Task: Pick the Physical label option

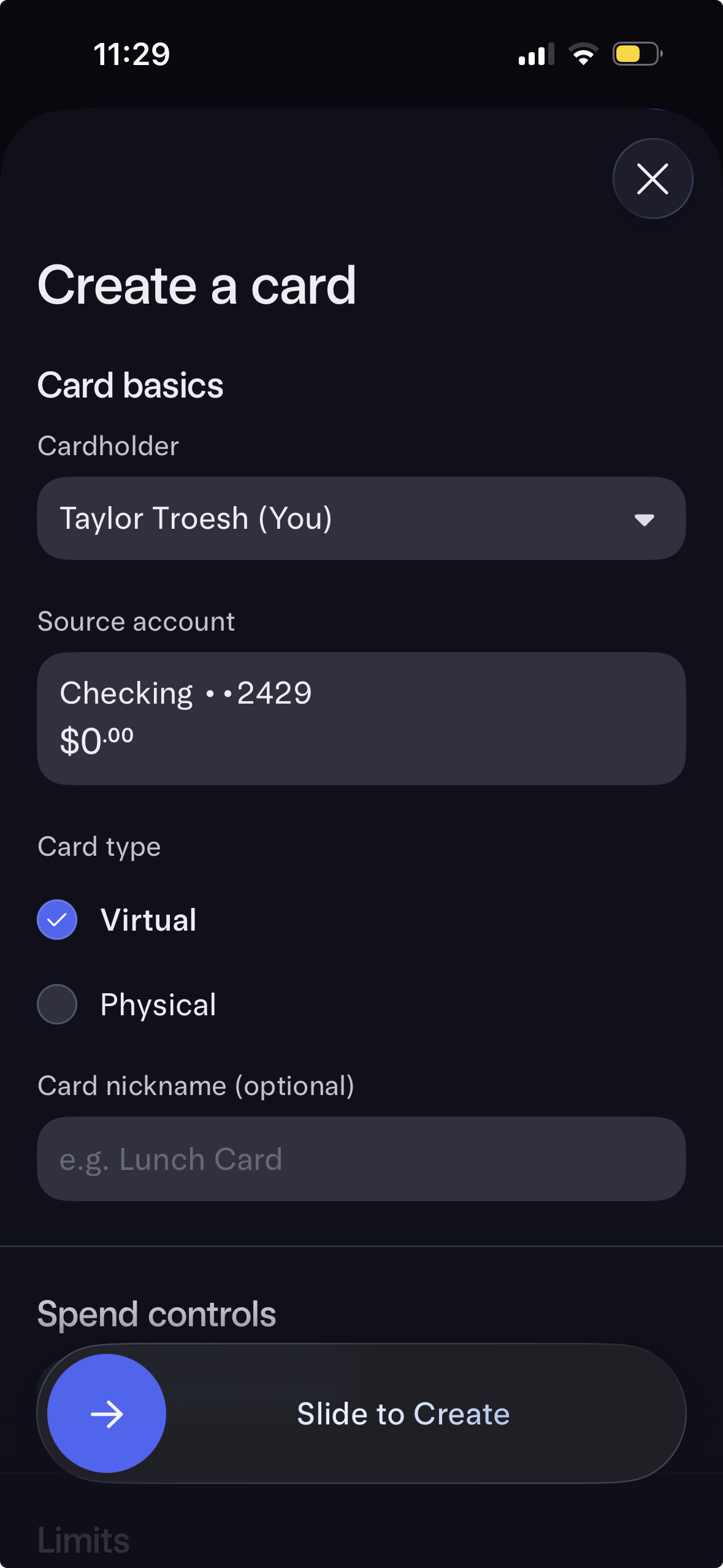Action: 158,1004
